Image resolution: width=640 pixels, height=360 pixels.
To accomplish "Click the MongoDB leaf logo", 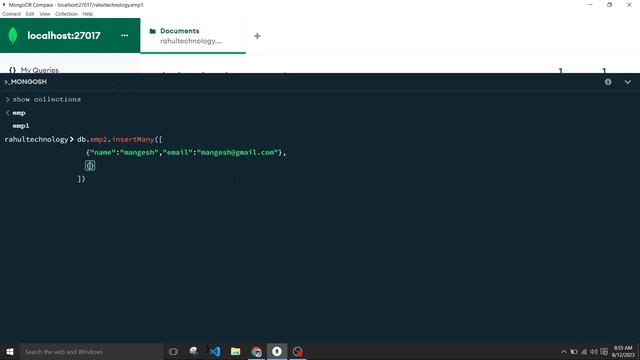I will (x=13, y=36).
